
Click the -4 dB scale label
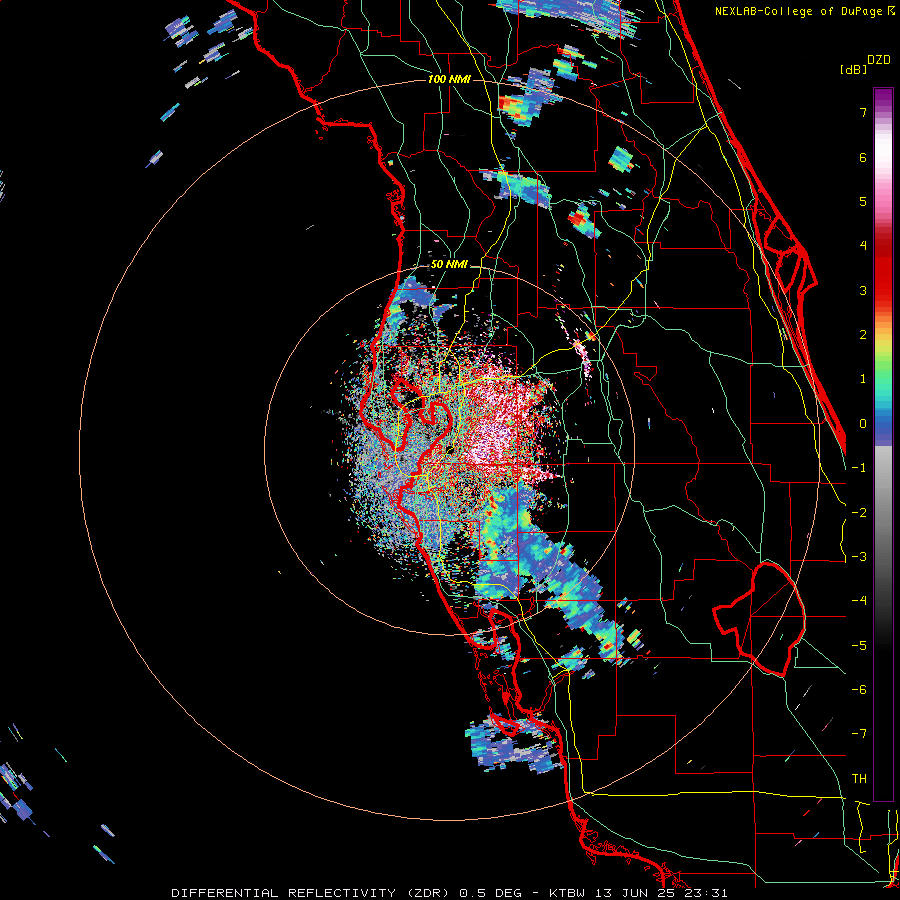(x=859, y=601)
